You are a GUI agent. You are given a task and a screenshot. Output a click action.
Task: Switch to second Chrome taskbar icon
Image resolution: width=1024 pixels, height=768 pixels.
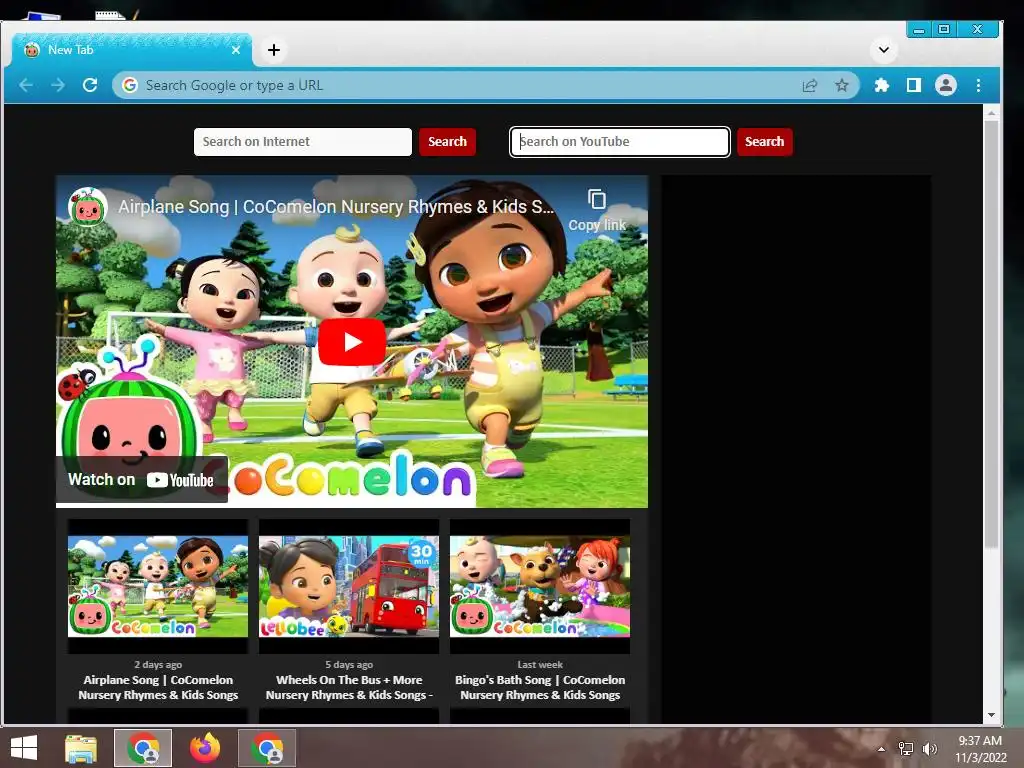267,748
